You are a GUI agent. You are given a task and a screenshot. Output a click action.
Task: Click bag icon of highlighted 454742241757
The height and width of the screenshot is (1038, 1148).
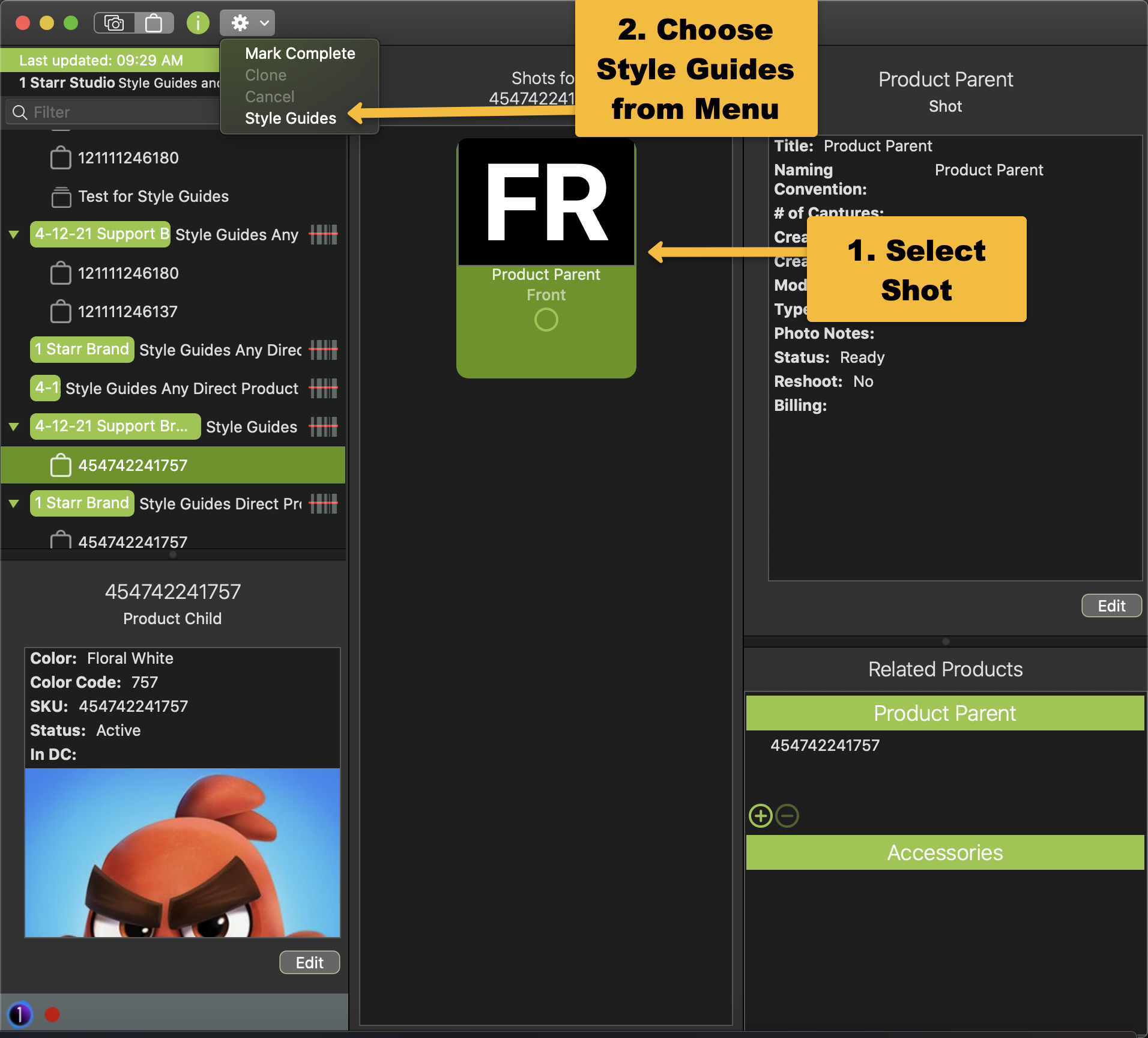(61, 466)
